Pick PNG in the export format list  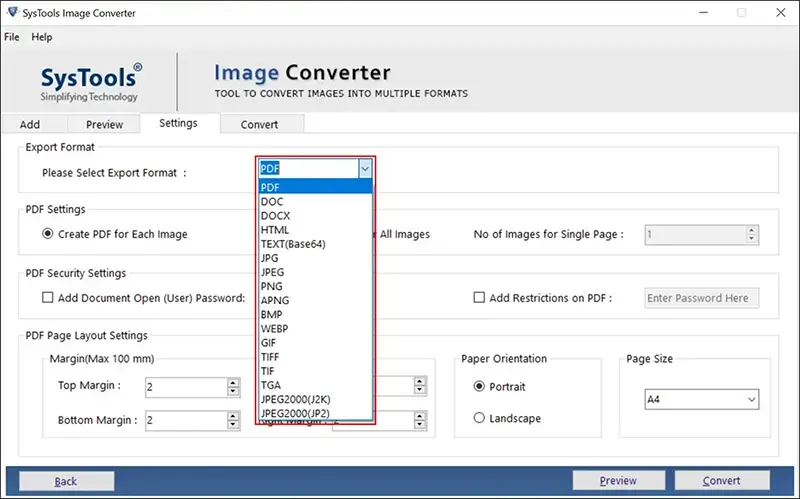click(270, 285)
